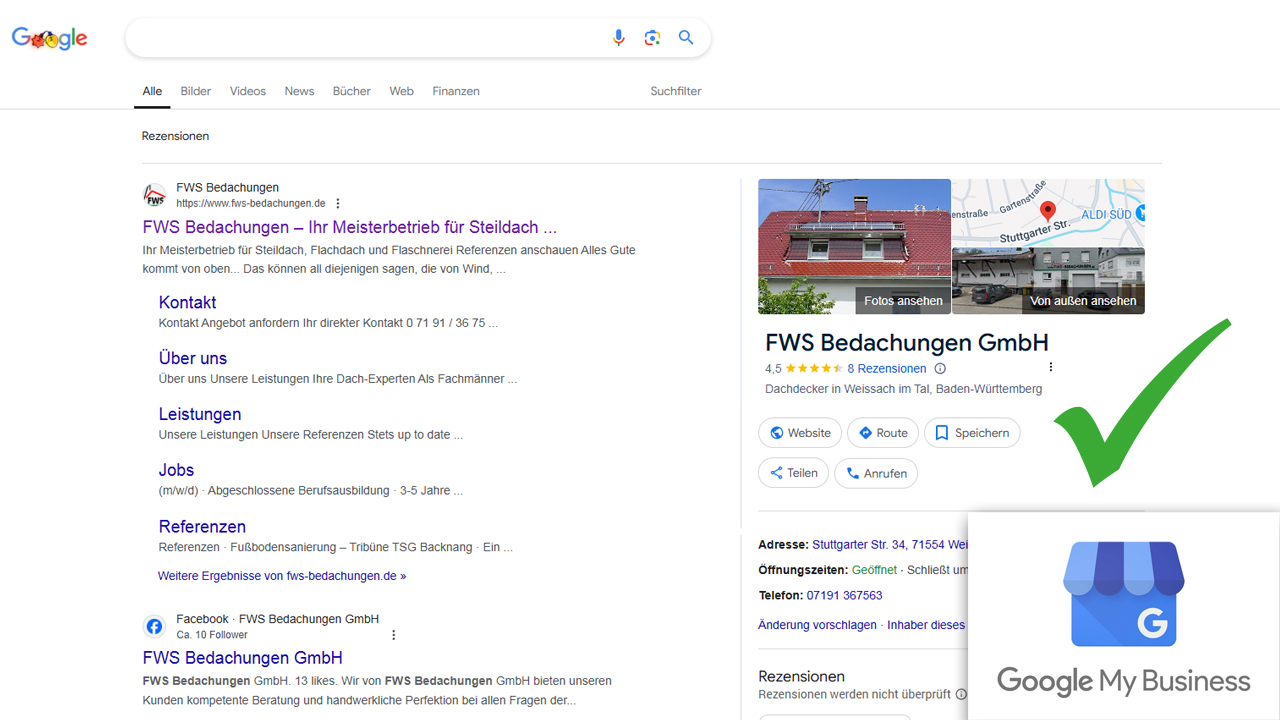Switch to the Bilder tab

[196, 91]
